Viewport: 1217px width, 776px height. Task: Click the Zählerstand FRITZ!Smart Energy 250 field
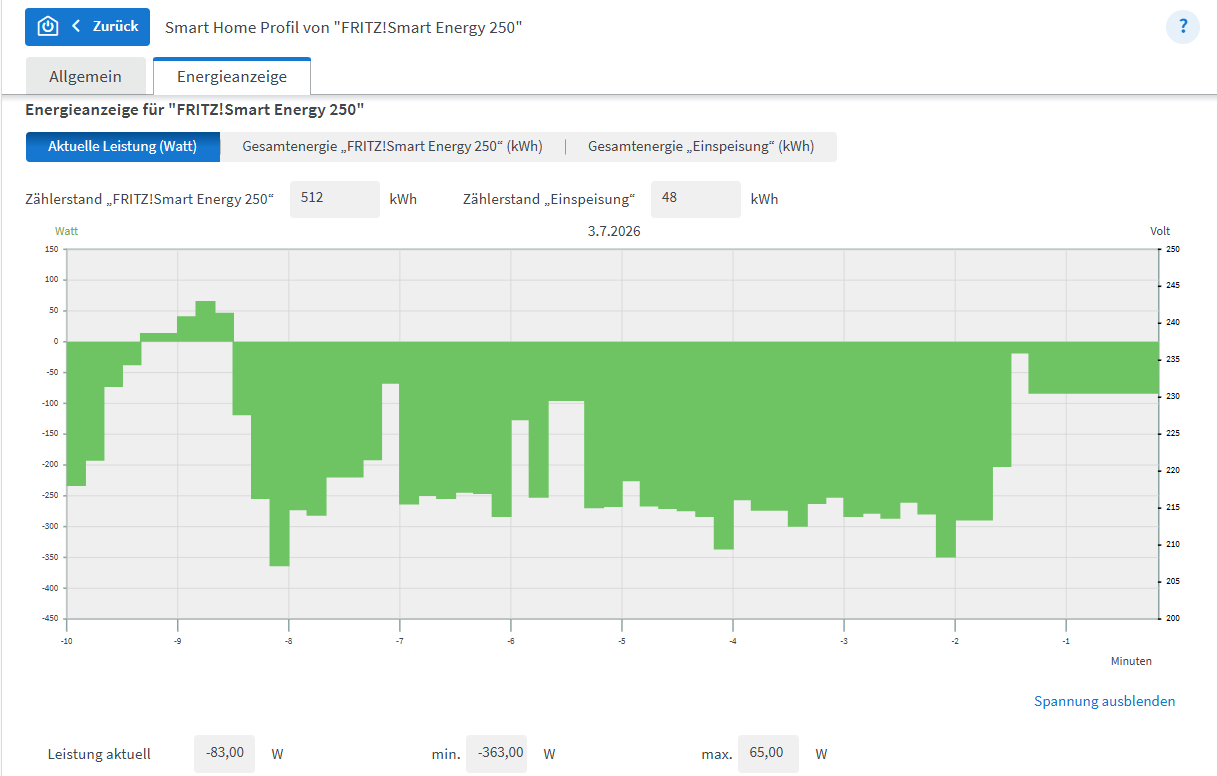click(x=335, y=199)
